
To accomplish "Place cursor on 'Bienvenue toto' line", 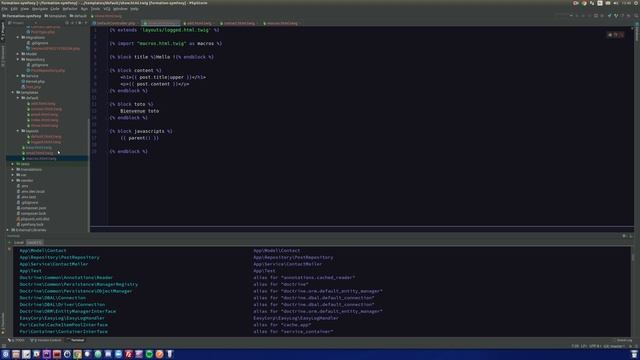I will tap(140, 111).
